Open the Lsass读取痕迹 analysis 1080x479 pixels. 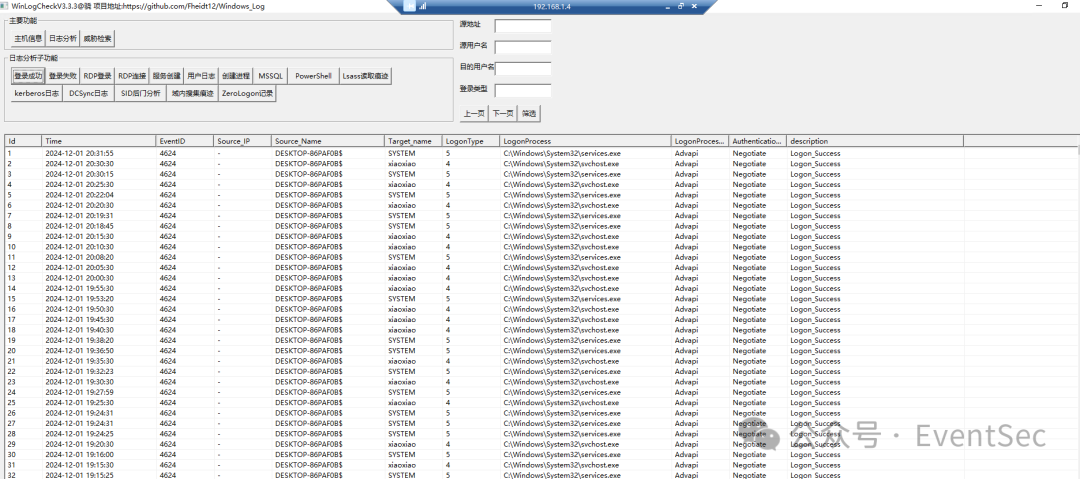(365, 76)
